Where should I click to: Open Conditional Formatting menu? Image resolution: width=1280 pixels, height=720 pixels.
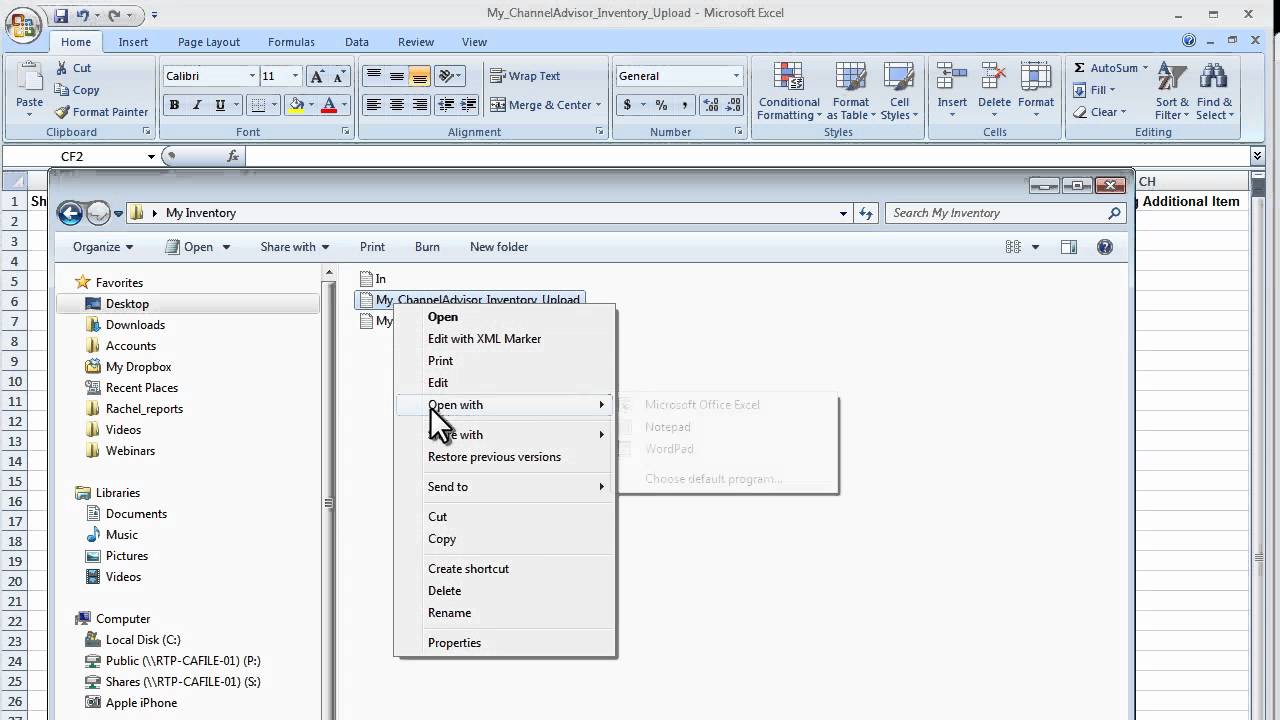pos(789,91)
